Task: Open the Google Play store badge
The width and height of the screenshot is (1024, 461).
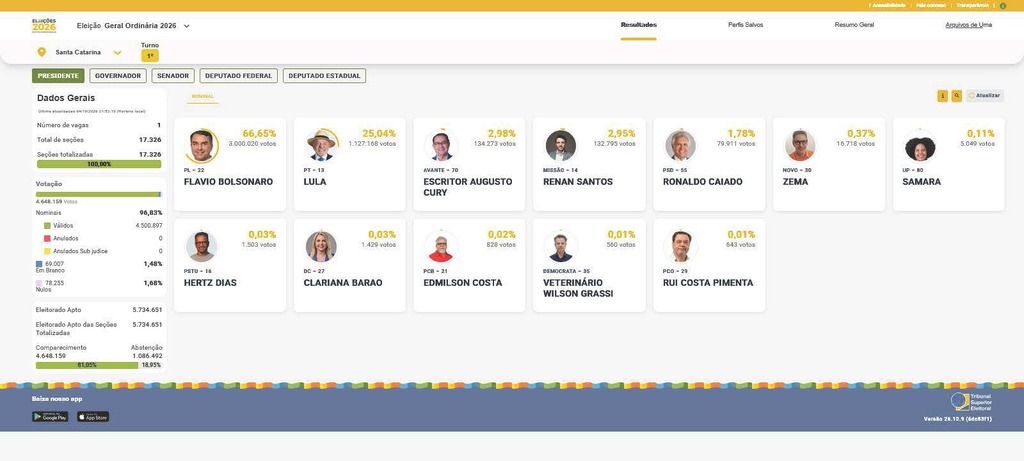Action: pos(50,417)
